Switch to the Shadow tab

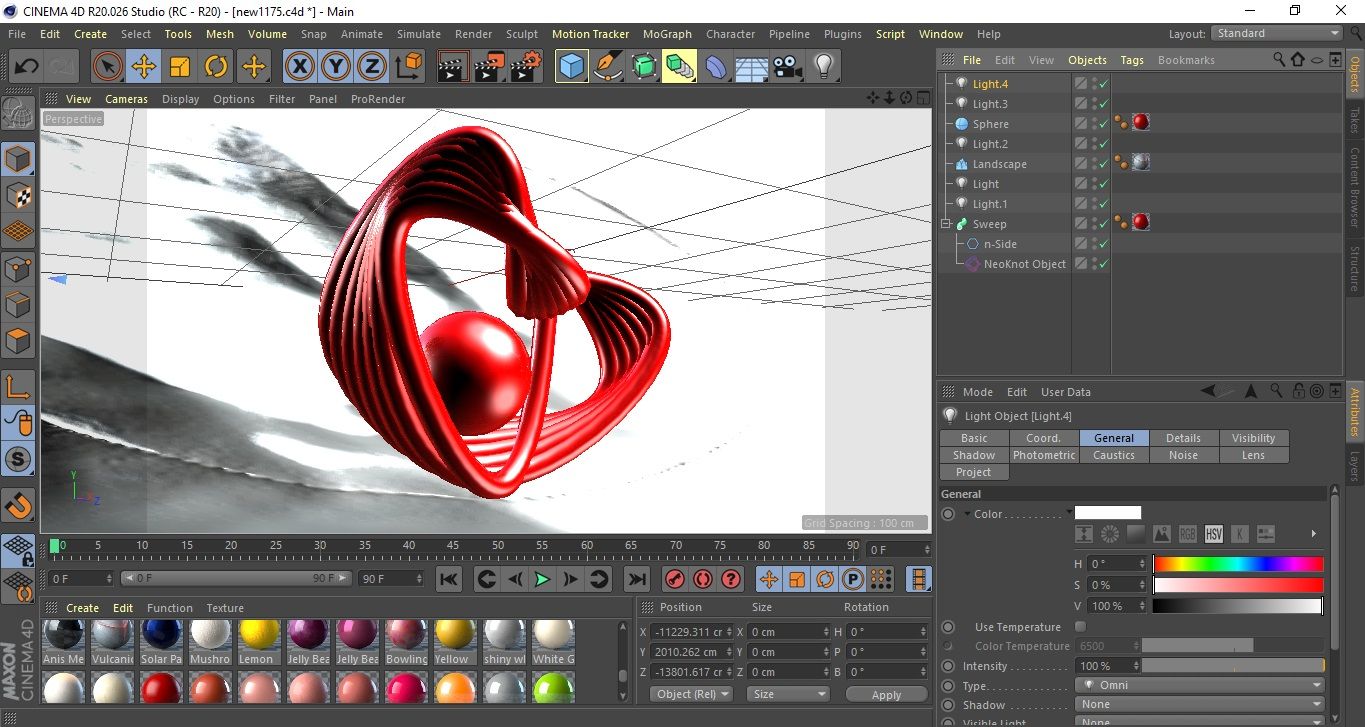pyautogui.click(x=974, y=455)
